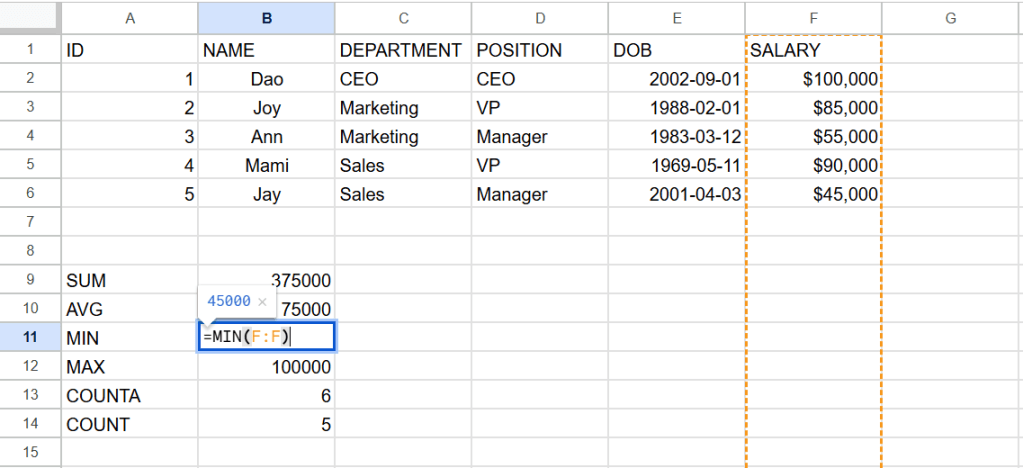
Task: Click the COUNTA label cell
Action: pyautogui.click(x=130, y=396)
